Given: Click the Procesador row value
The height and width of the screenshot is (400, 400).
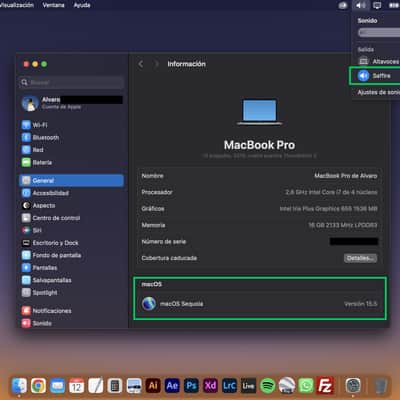Looking at the screenshot, I should click(x=331, y=192).
